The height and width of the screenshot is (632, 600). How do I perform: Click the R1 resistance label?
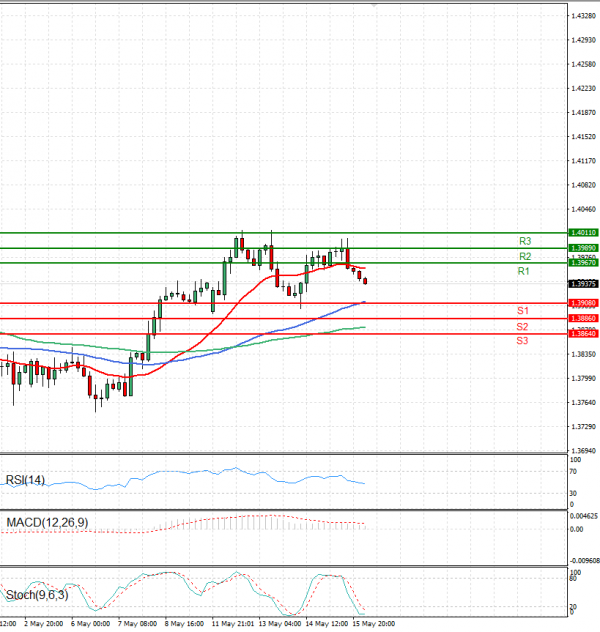(524, 271)
